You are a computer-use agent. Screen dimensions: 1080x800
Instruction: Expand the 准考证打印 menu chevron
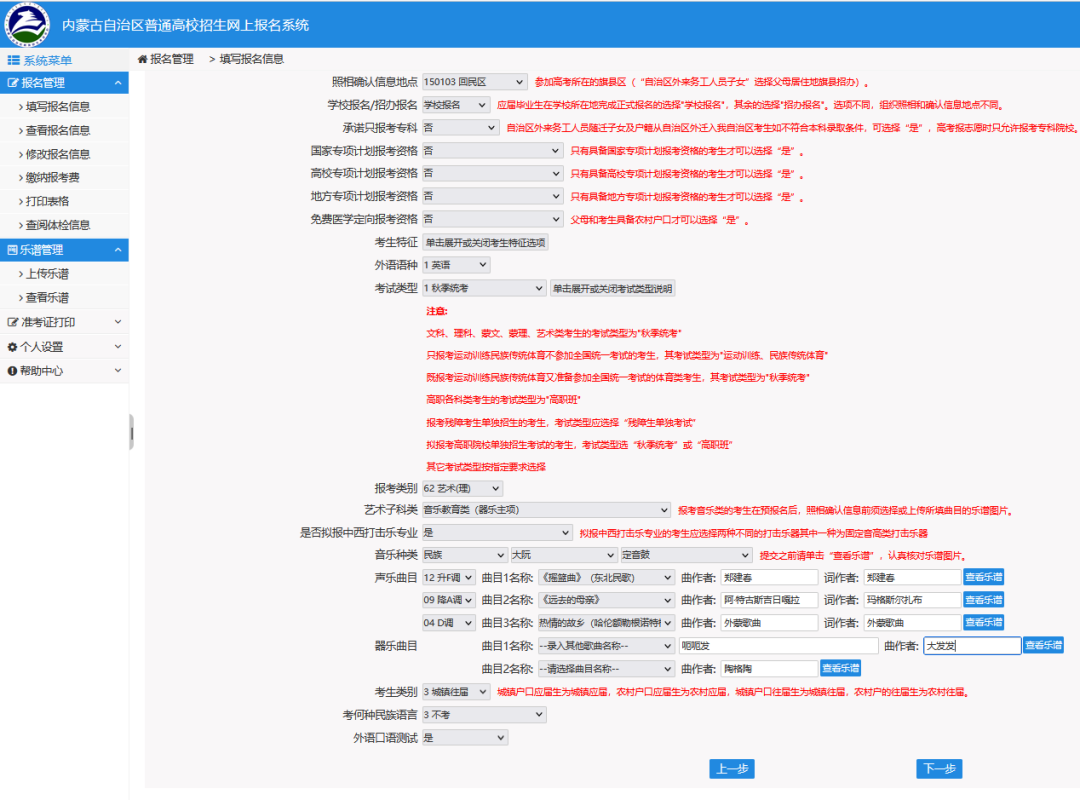pos(118,322)
